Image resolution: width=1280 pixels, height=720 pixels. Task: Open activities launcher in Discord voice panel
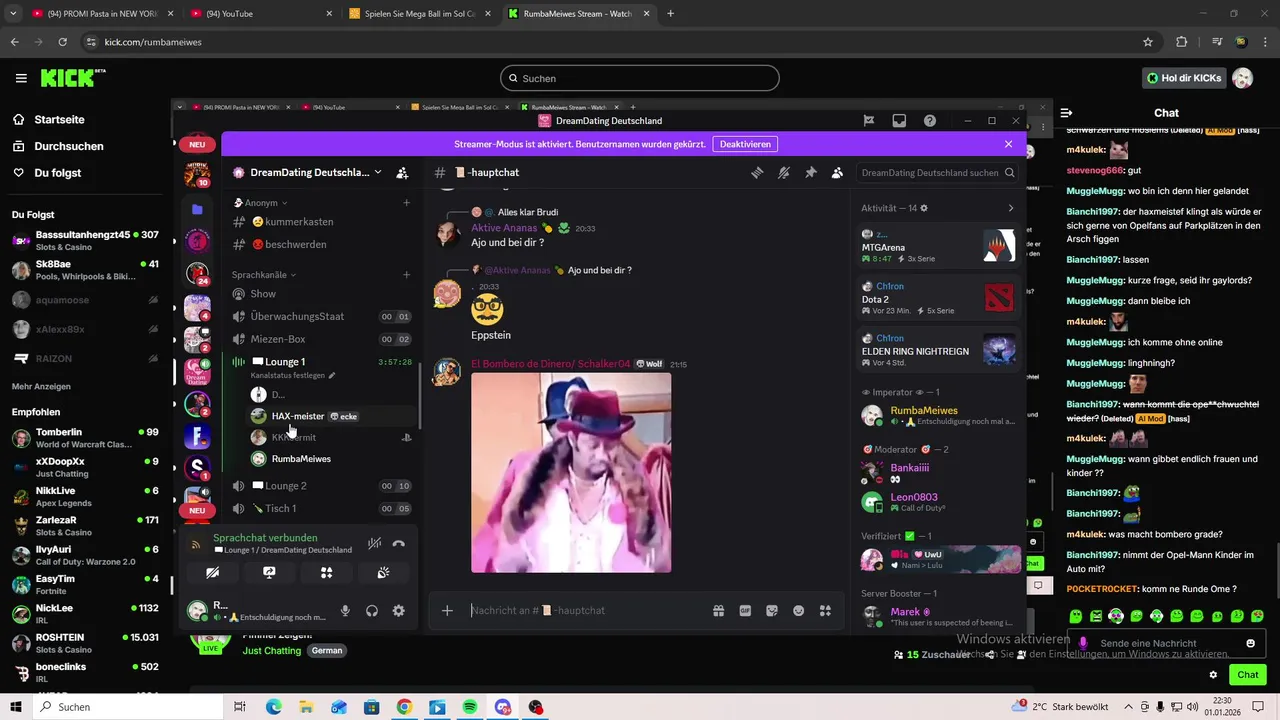pyautogui.click(x=326, y=573)
